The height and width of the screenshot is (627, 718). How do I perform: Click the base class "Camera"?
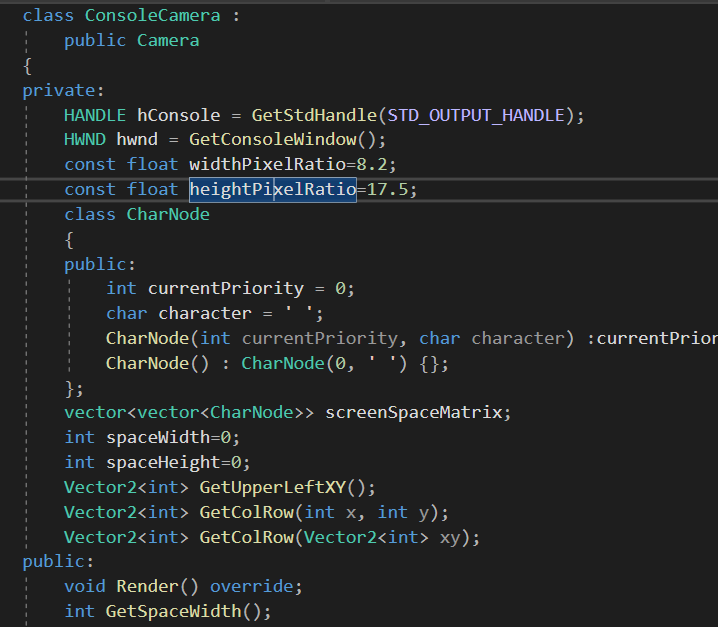[x=168, y=40]
